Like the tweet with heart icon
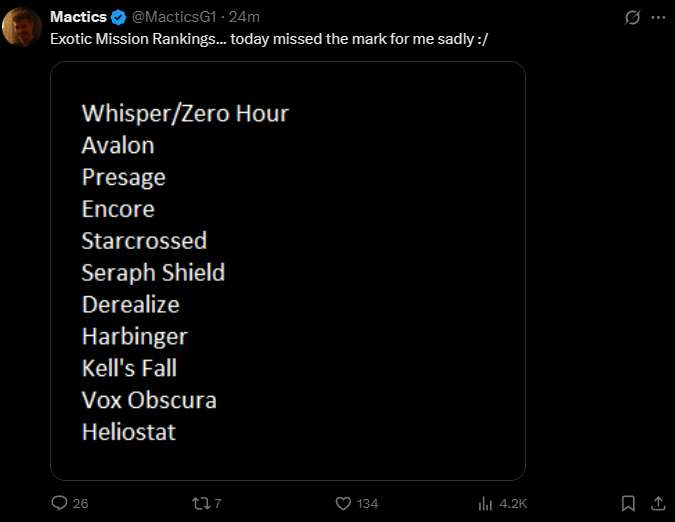 tap(343, 503)
